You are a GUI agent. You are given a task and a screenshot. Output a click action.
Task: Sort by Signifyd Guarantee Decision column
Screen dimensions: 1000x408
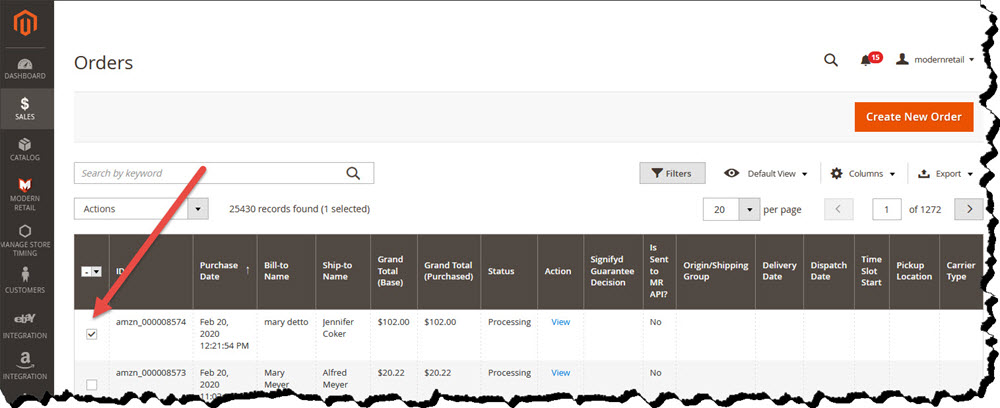point(613,271)
